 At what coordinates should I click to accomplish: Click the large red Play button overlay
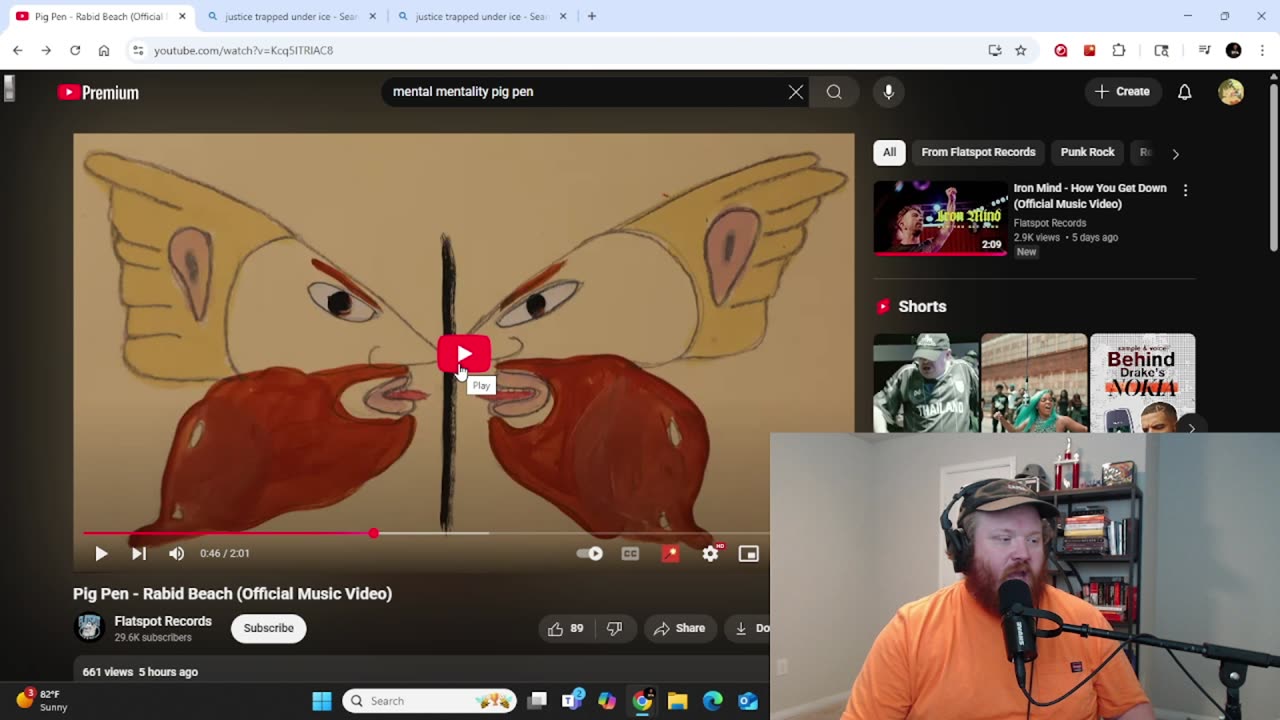click(464, 354)
